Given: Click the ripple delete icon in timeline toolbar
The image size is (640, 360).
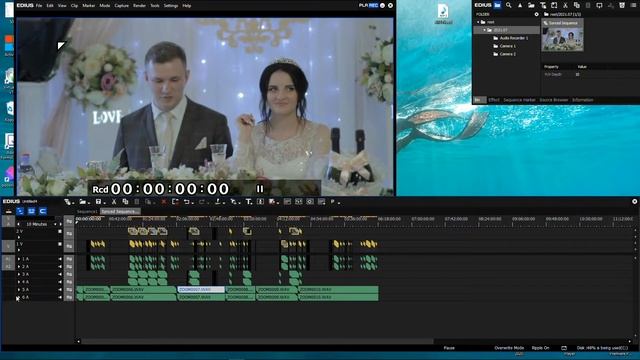Looking at the screenshot, I should click(175, 202).
